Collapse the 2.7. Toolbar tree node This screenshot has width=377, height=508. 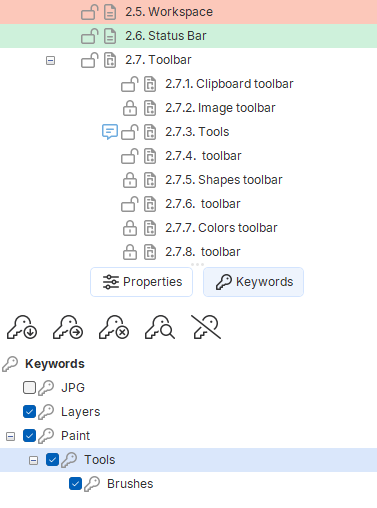pos(50,61)
